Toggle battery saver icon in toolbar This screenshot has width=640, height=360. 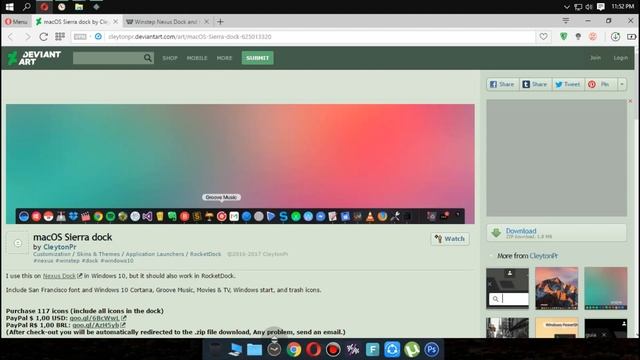pos(631,37)
